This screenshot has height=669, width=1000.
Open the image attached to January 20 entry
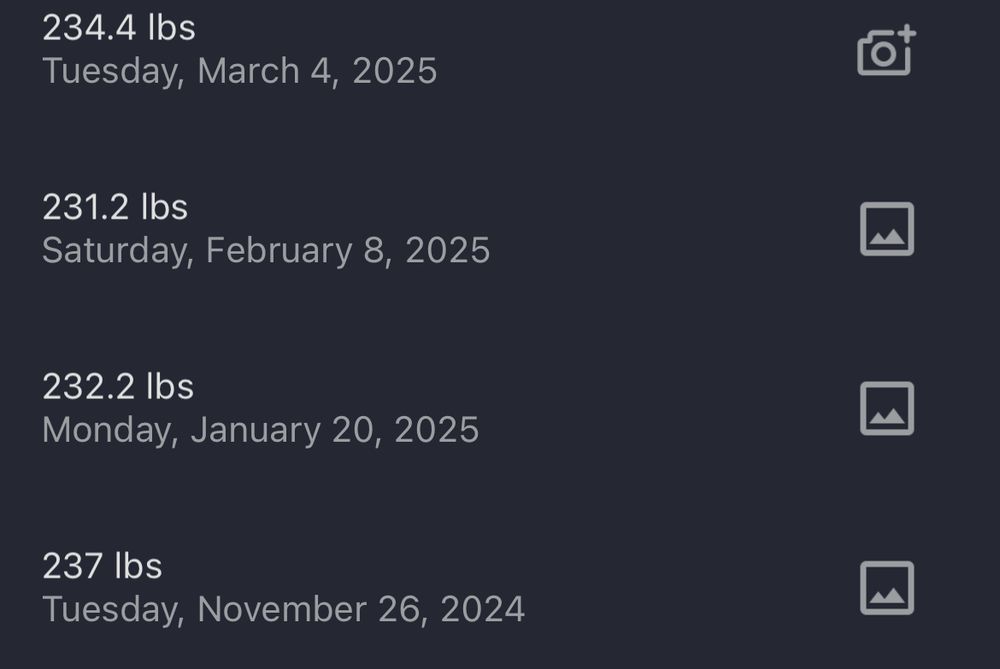tap(887, 409)
